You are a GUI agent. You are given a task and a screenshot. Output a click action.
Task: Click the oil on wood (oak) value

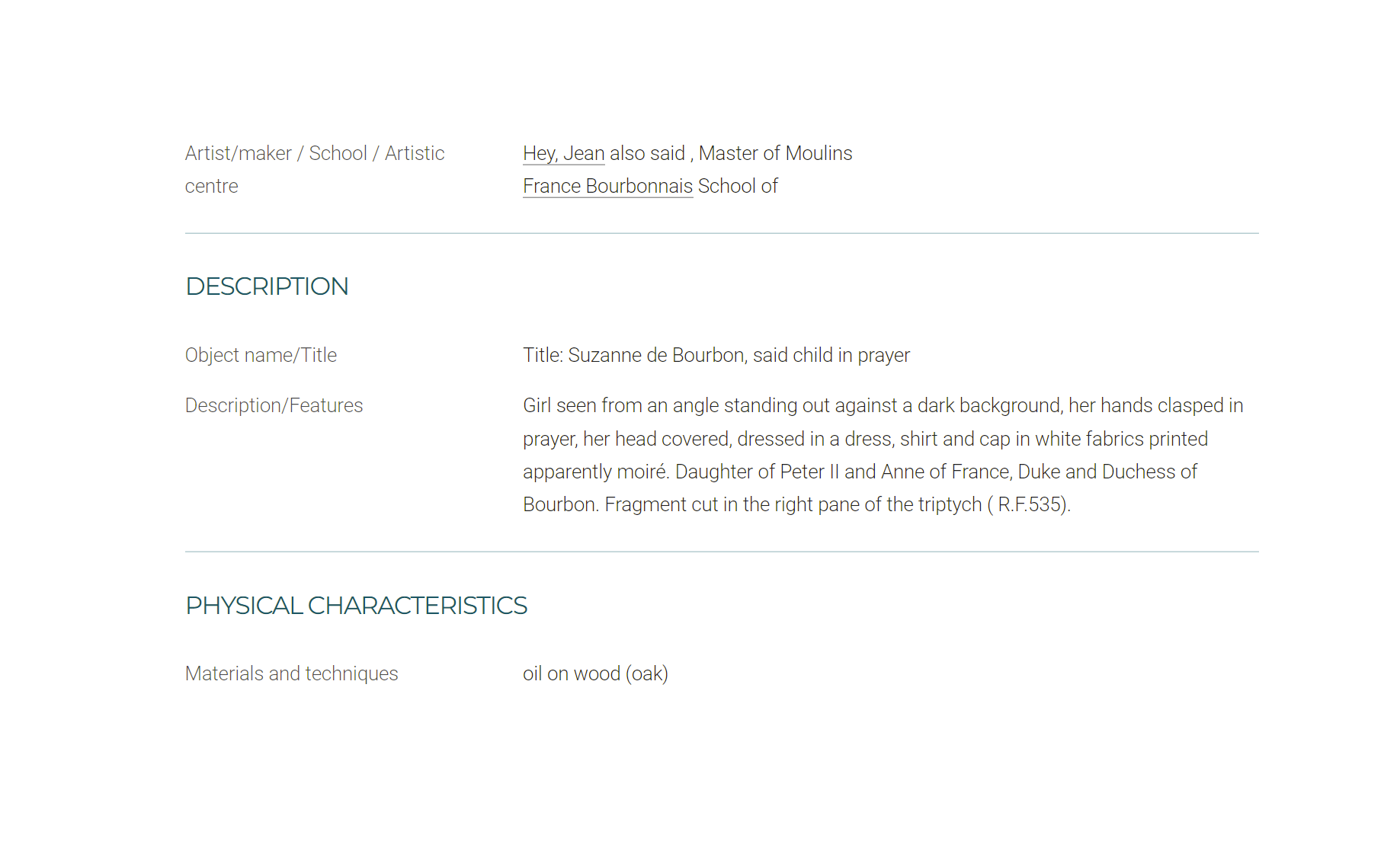coord(595,673)
